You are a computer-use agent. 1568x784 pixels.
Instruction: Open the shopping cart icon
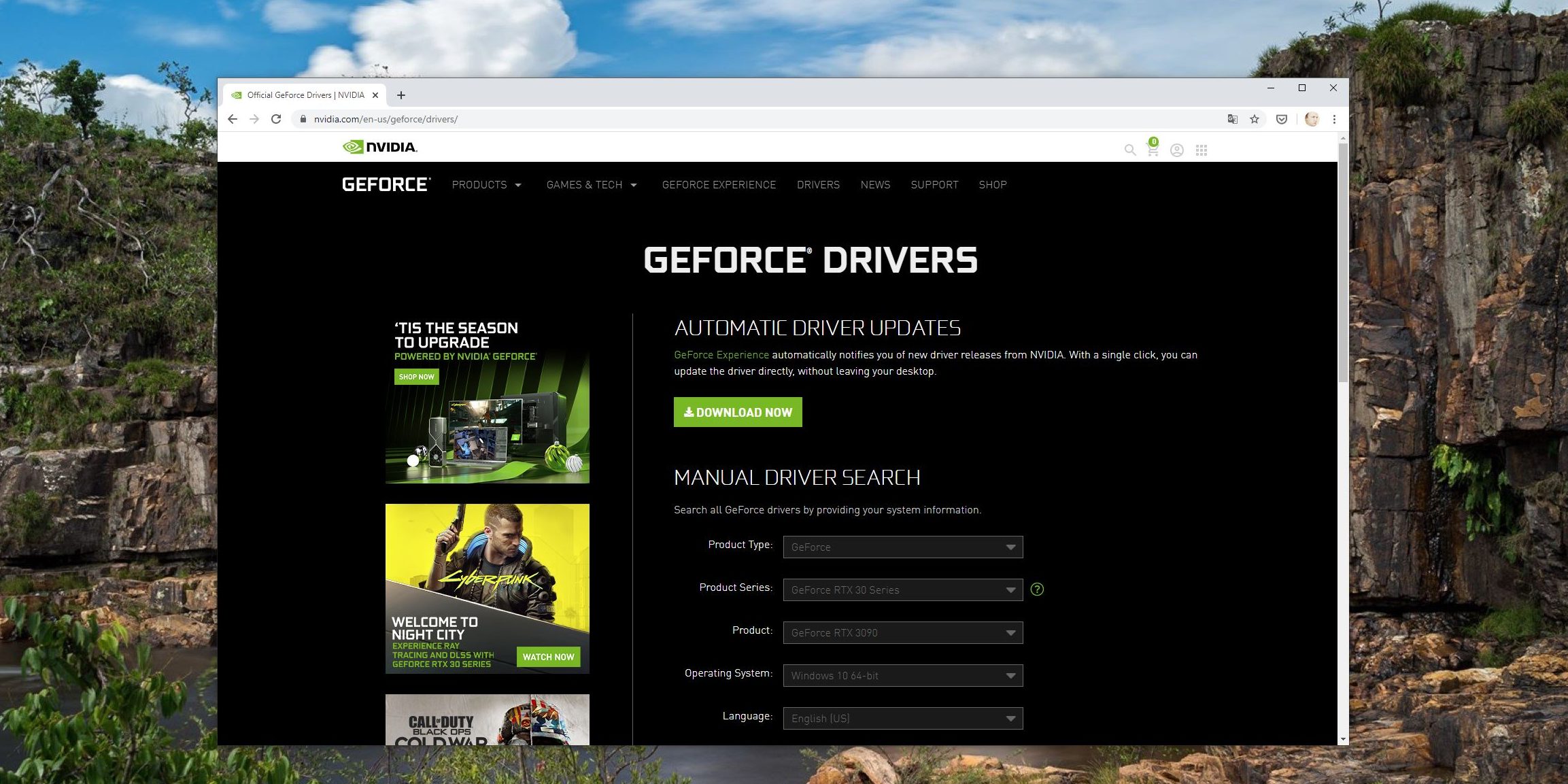[1153, 149]
